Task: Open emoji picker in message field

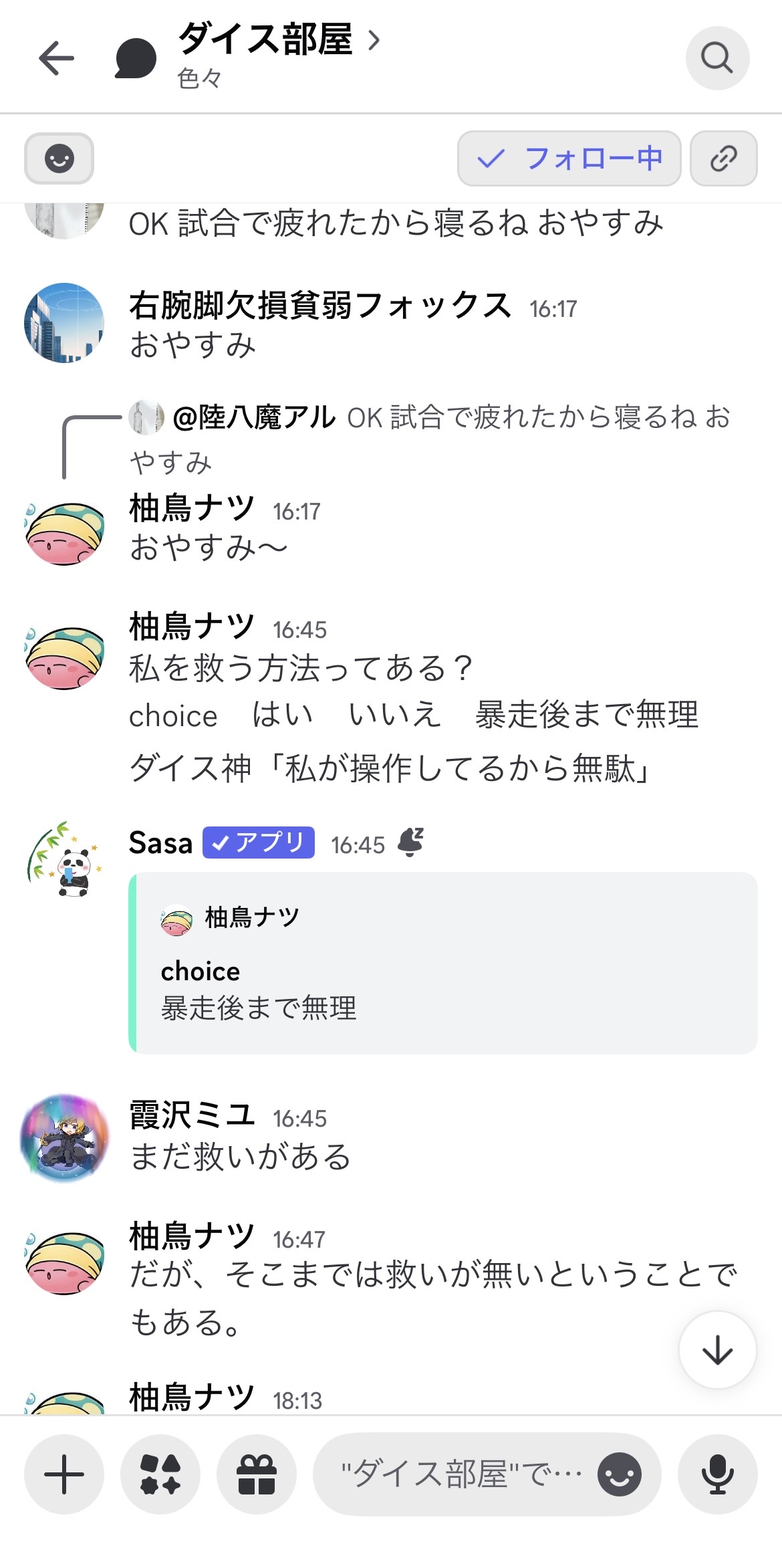Action: tap(619, 1474)
